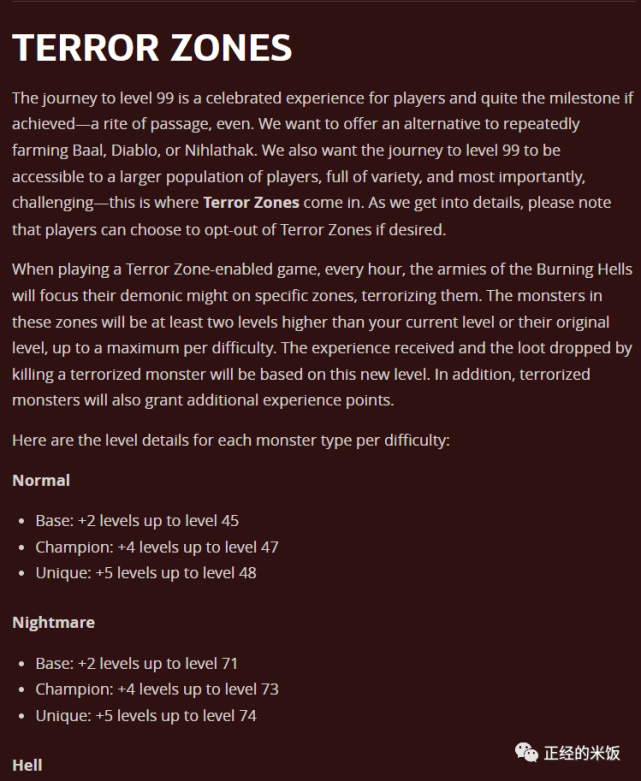Click the Unique up to level 48 line
Viewport: 641px width, 781px height.
click(146, 573)
